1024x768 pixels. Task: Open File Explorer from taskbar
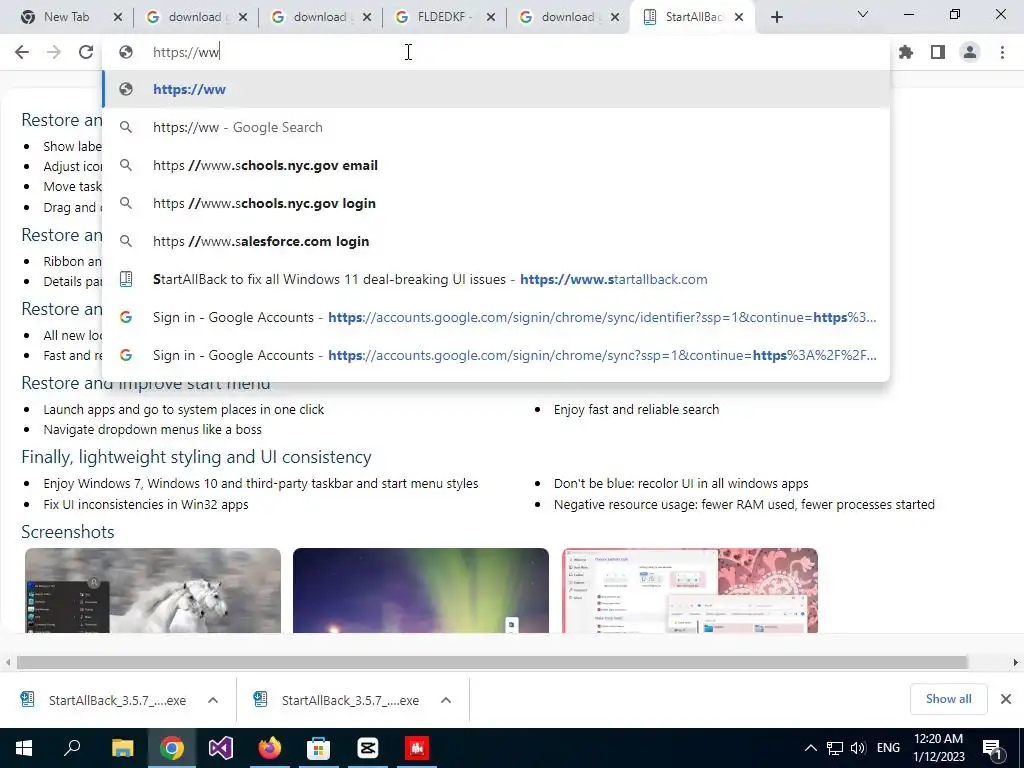point(122,748)
